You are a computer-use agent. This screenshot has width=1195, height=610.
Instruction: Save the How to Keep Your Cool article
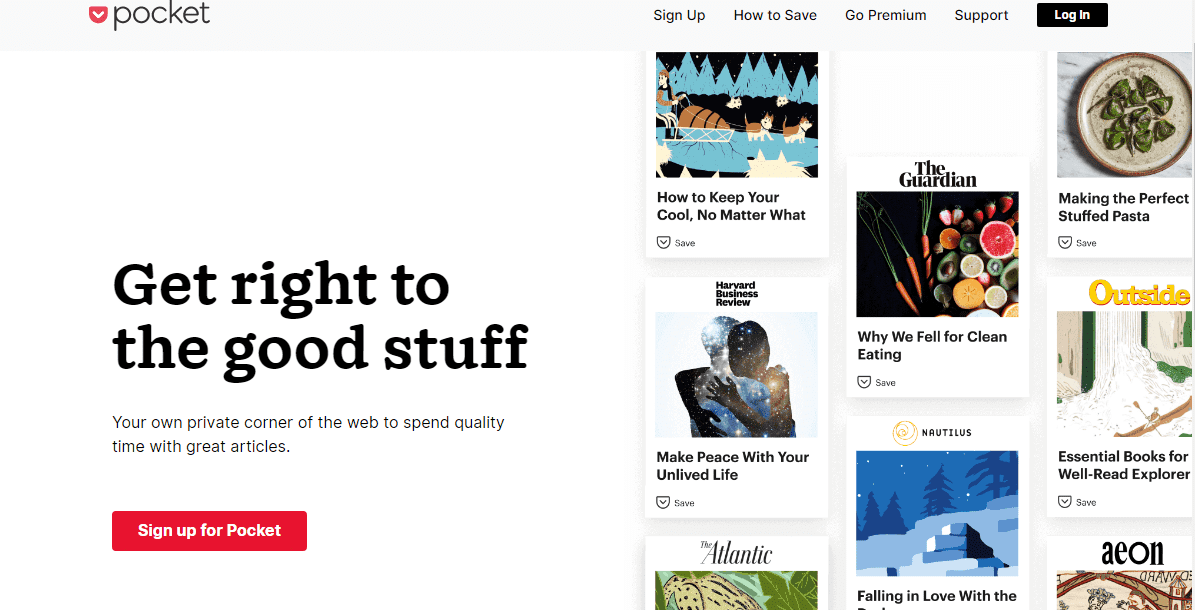(676, 242)
